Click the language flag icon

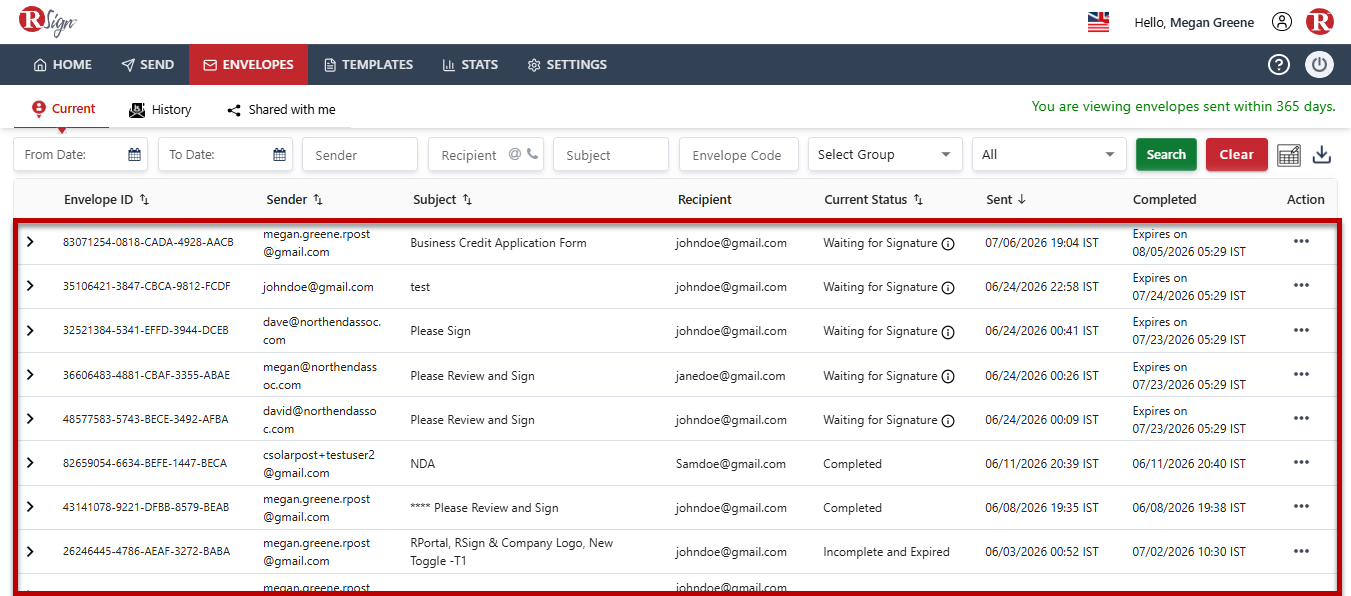(1098, 22)
